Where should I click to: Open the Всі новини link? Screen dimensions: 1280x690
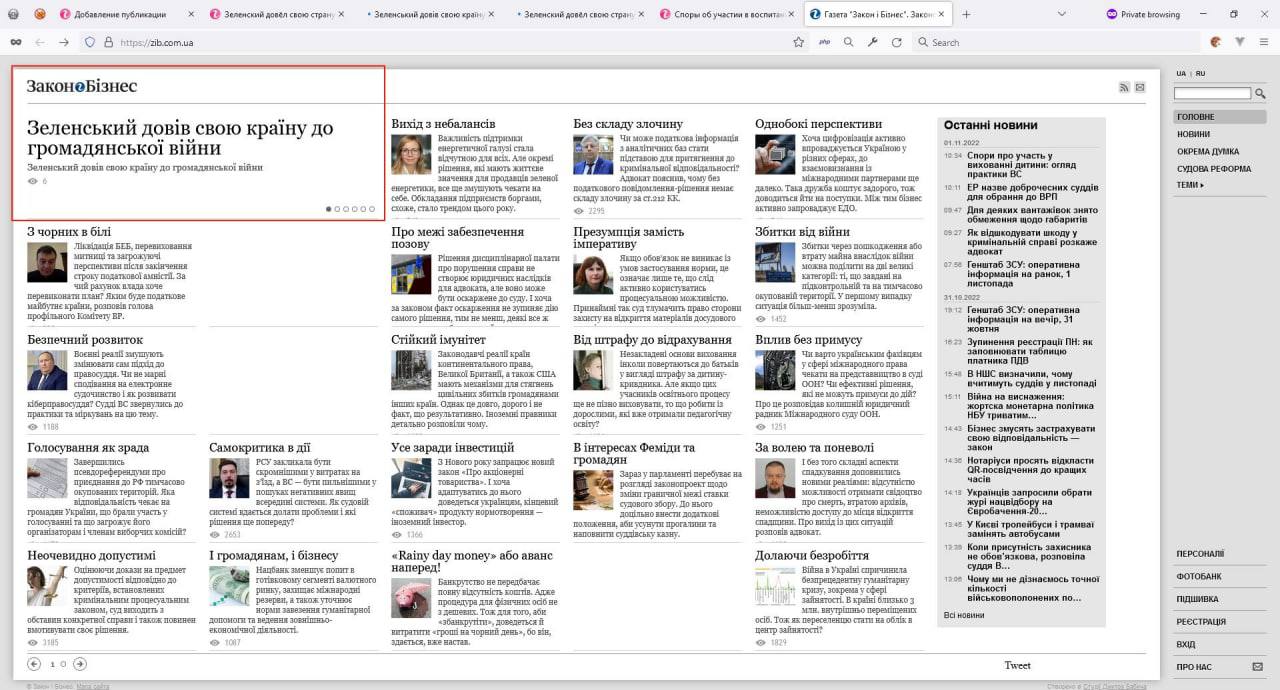(964, 615)
